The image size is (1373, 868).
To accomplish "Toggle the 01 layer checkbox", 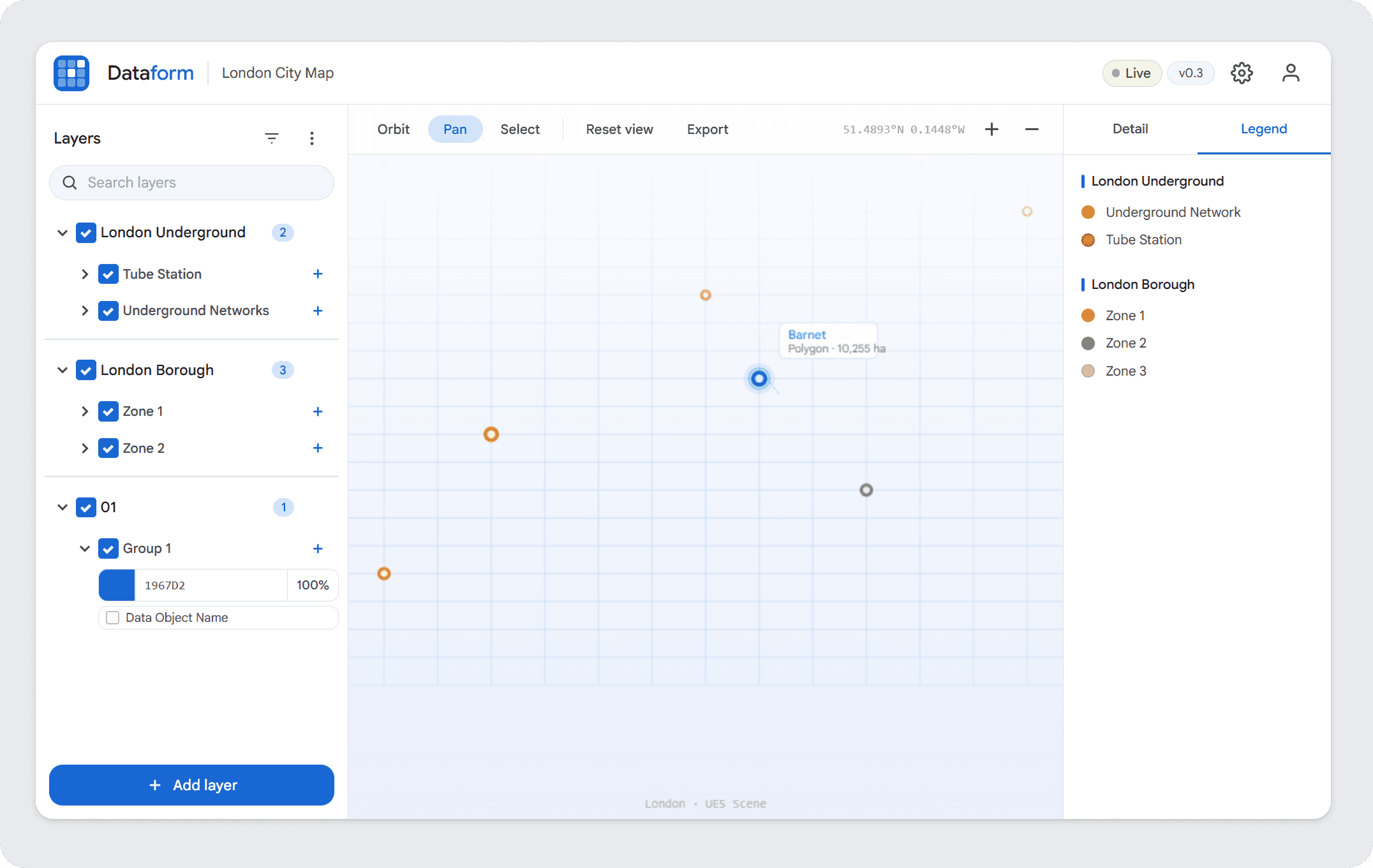I will (x=86, y=507).
